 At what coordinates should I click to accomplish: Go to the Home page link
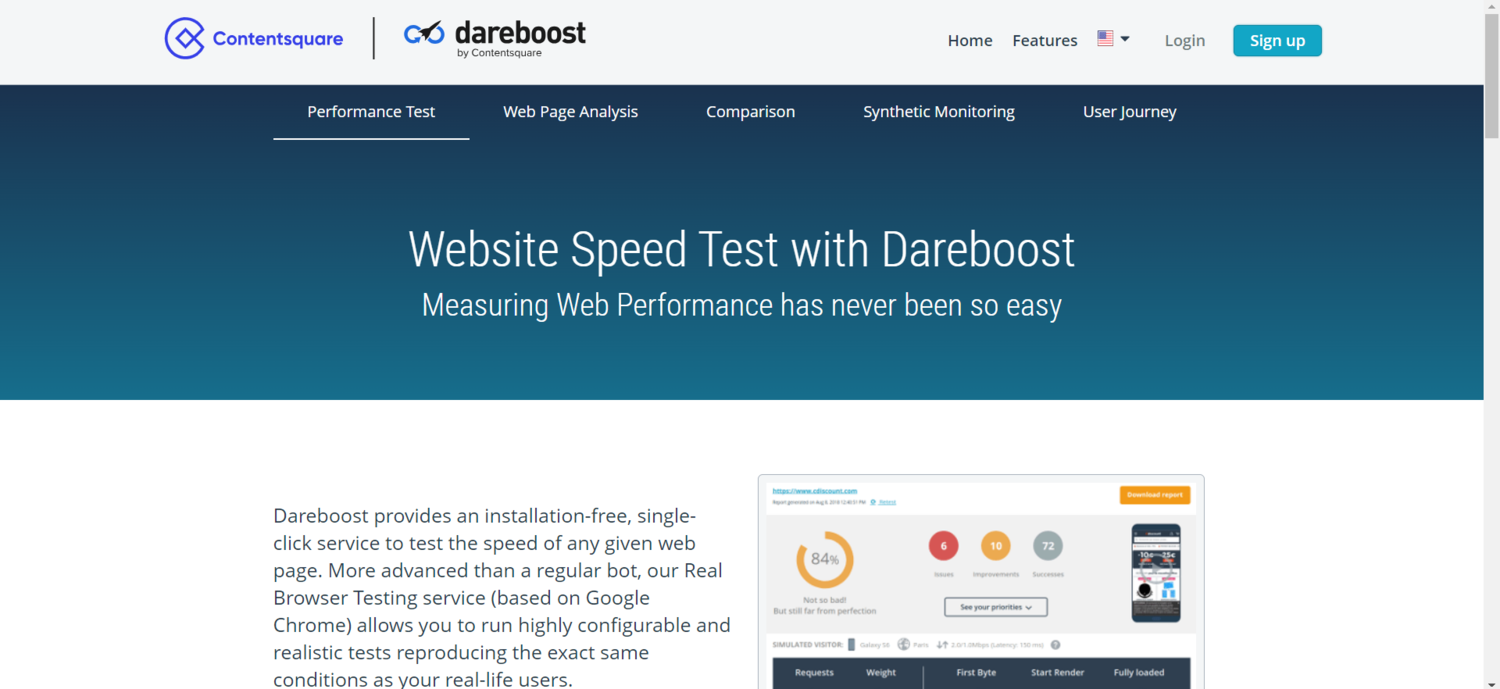click(x=970, y=41)
